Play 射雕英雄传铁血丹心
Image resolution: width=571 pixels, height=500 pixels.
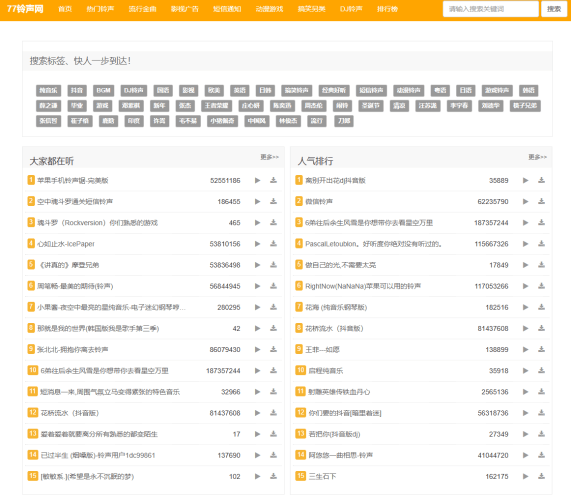525,391
